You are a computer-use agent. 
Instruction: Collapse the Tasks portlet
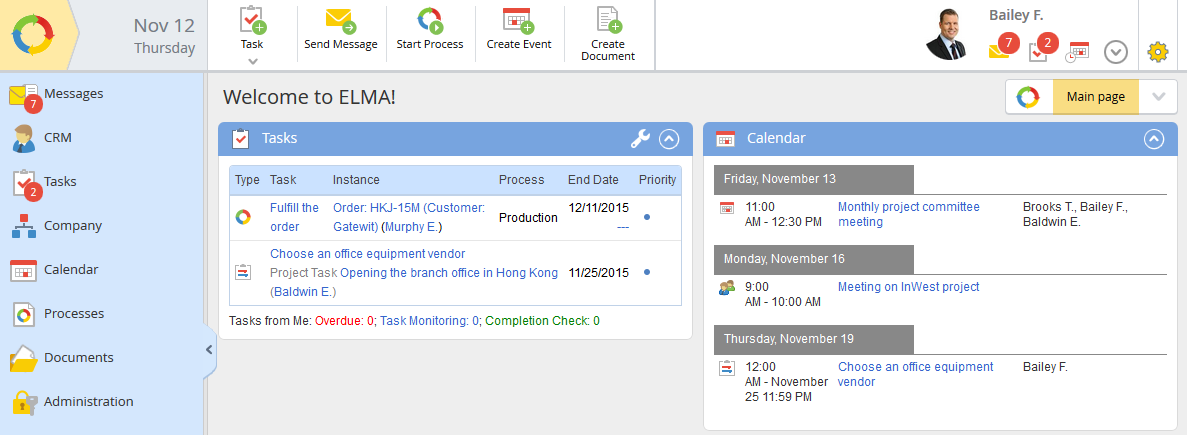point(669,138)
